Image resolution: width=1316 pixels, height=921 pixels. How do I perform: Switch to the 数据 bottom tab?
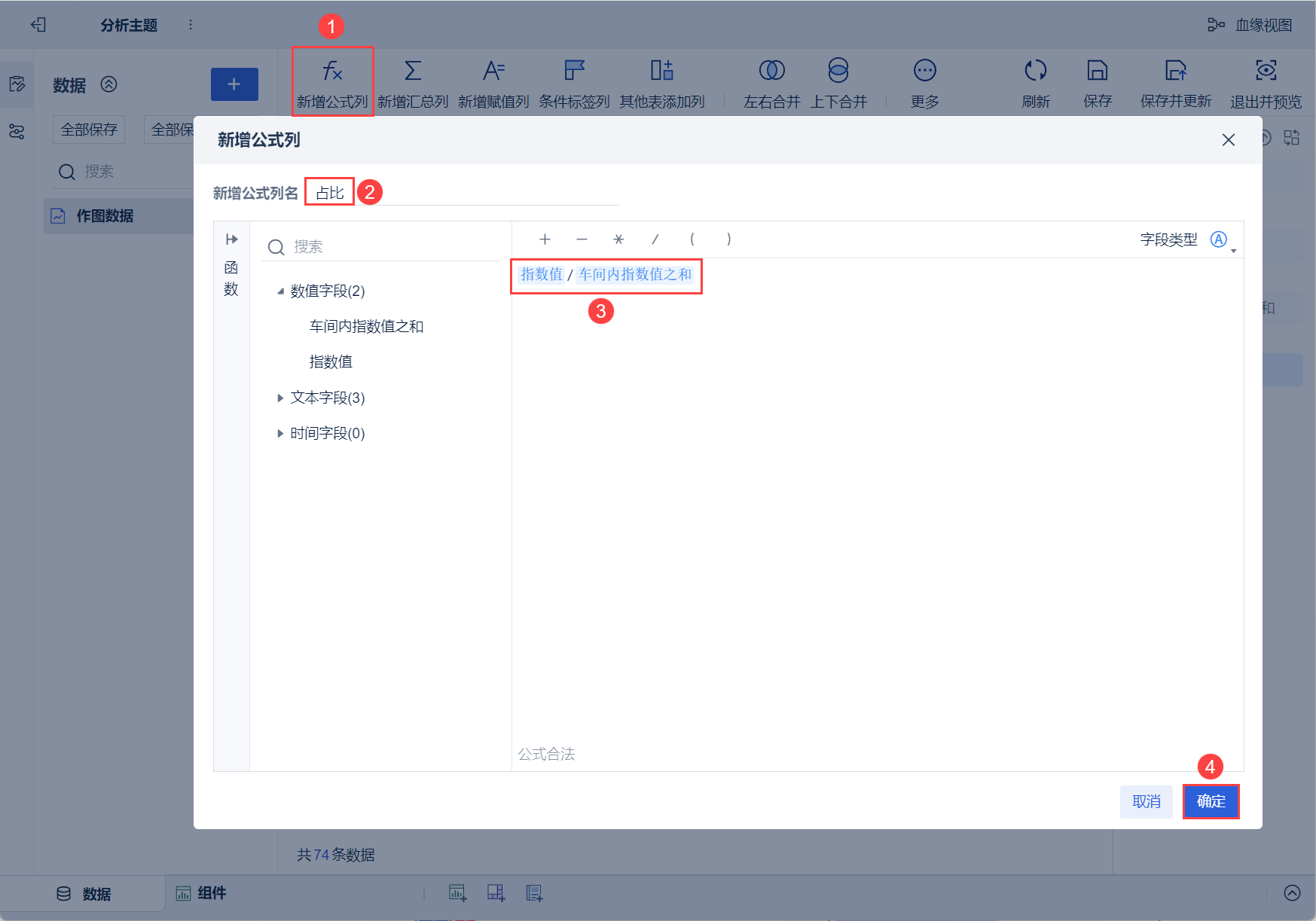[84, 894]
